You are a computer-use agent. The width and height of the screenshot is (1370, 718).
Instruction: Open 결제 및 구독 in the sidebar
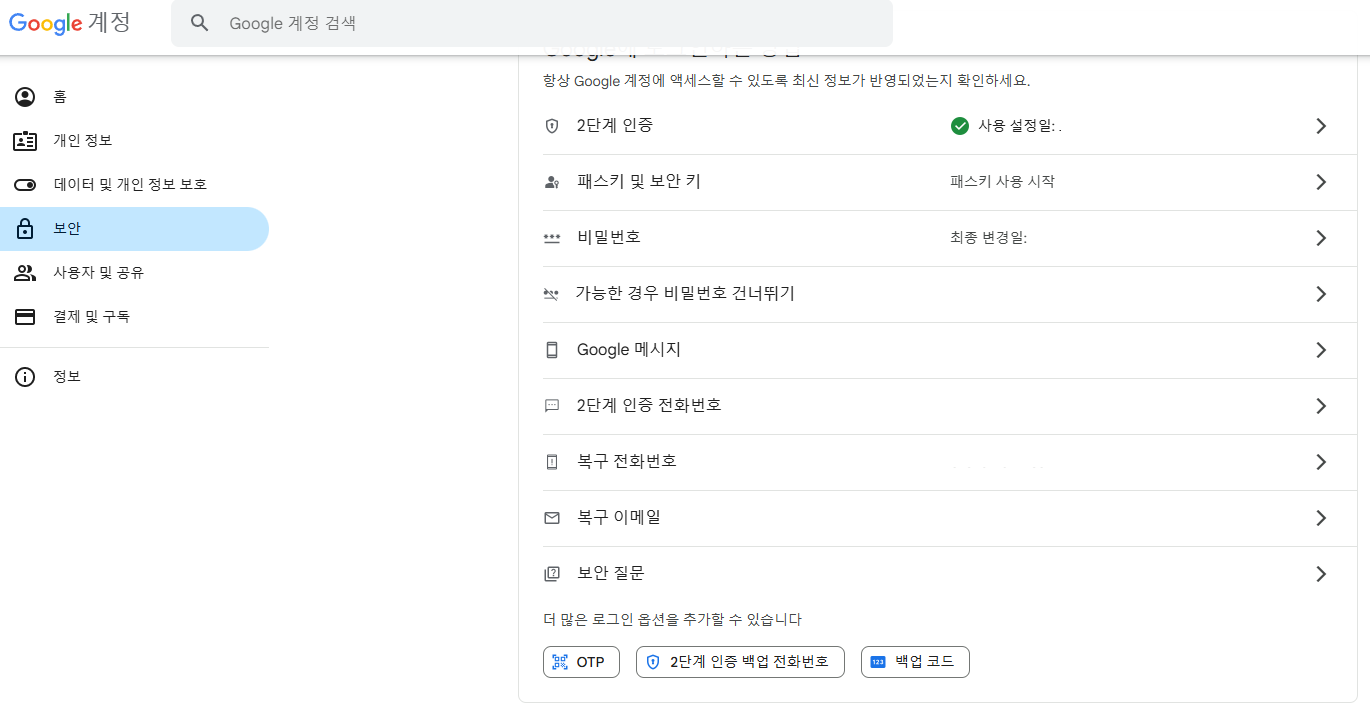click(x=134, y=317)
